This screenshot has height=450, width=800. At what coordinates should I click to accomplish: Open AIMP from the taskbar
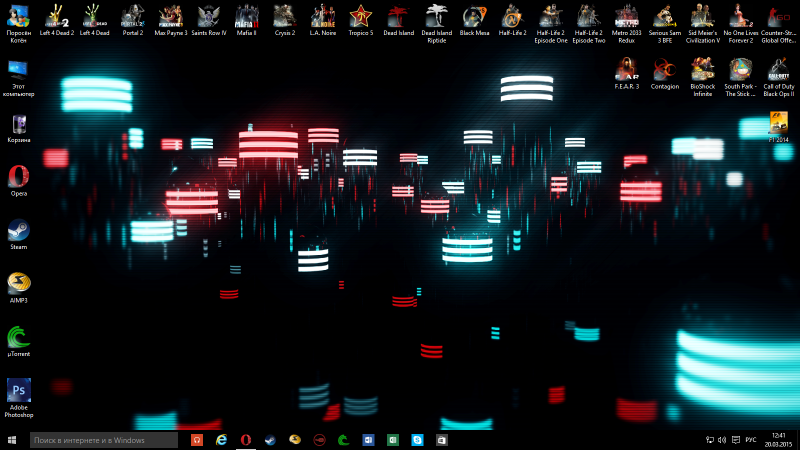(x=295, y=440)
